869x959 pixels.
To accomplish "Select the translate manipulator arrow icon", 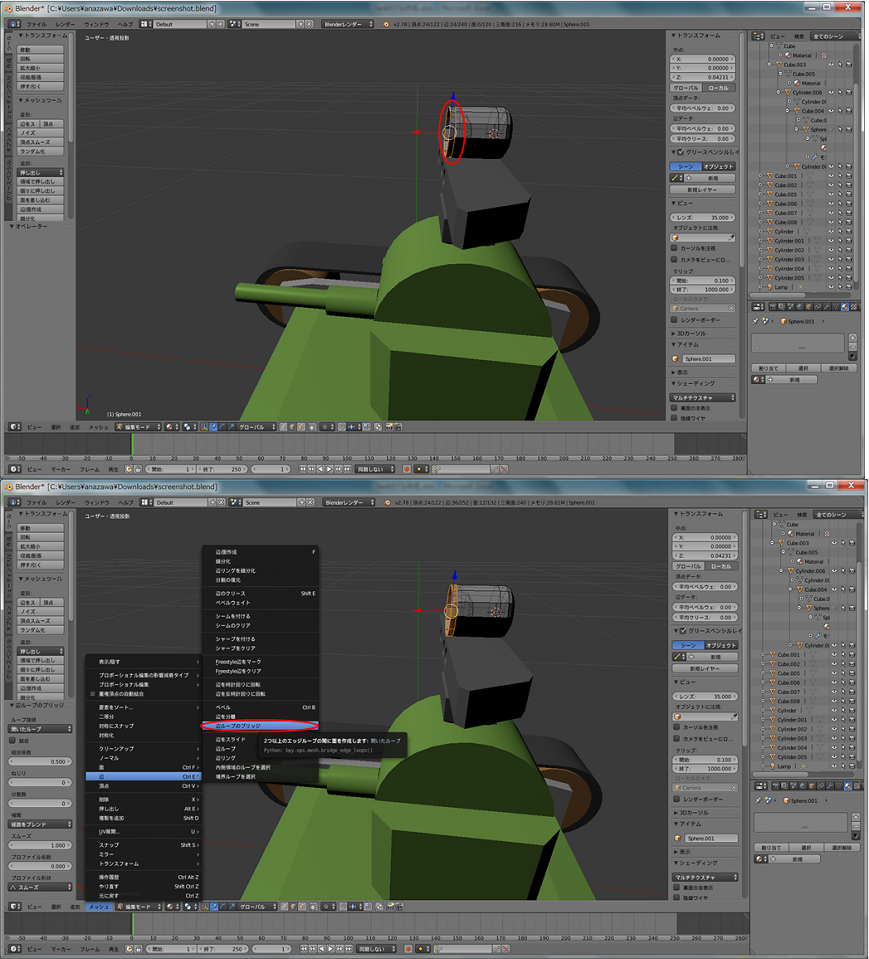I will (213, 425).
